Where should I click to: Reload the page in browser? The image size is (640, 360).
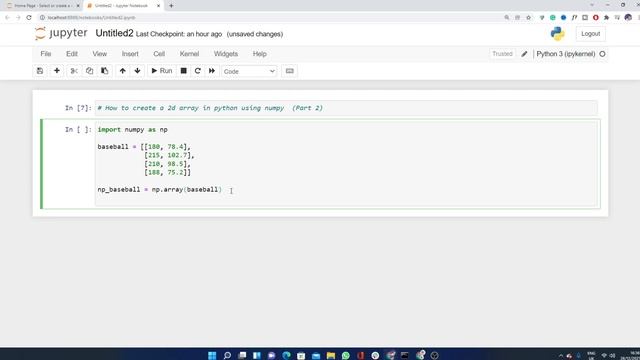[x=29, y=18]
